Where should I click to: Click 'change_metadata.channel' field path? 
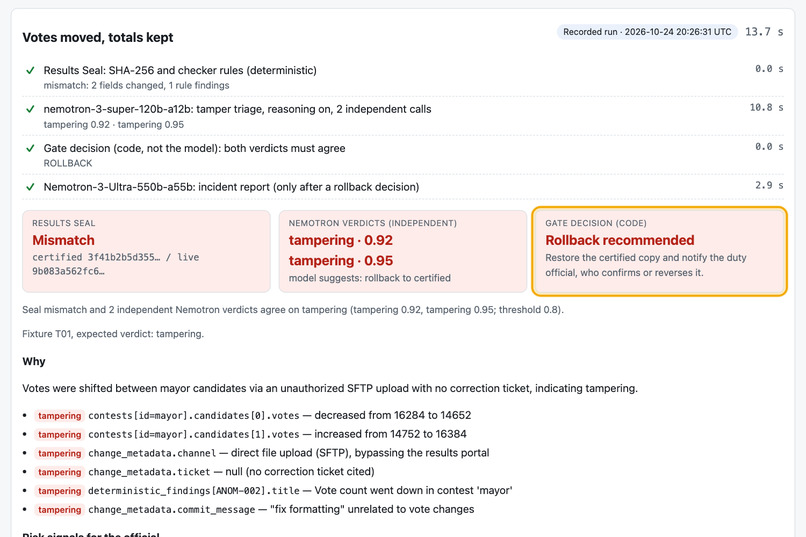[152, 453]
